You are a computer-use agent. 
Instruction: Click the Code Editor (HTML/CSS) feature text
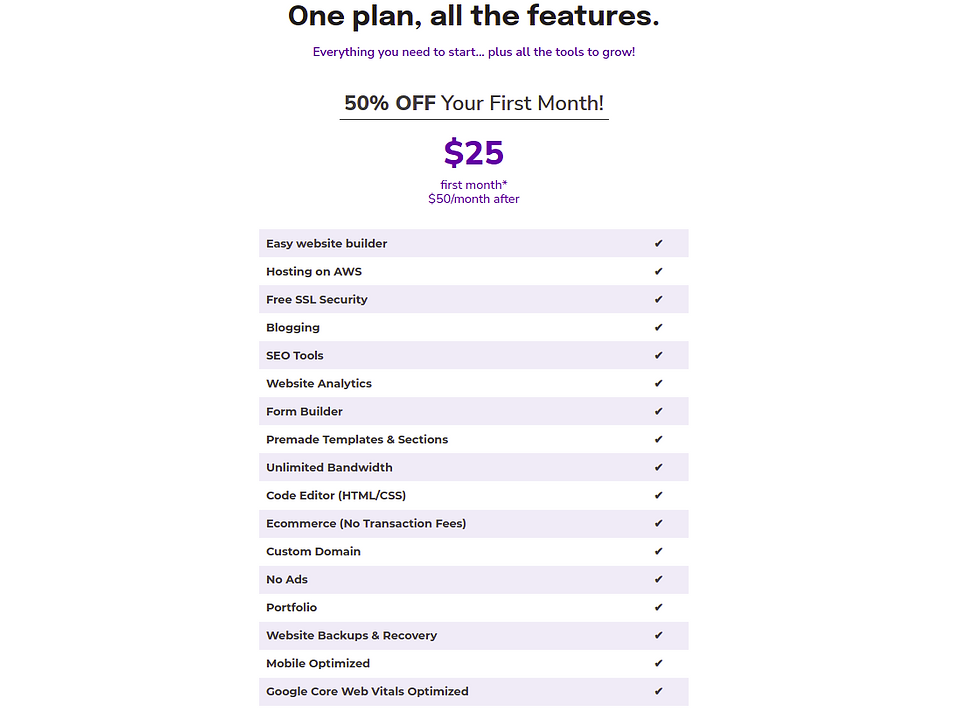pyautogui.click(x=336, y=496)
